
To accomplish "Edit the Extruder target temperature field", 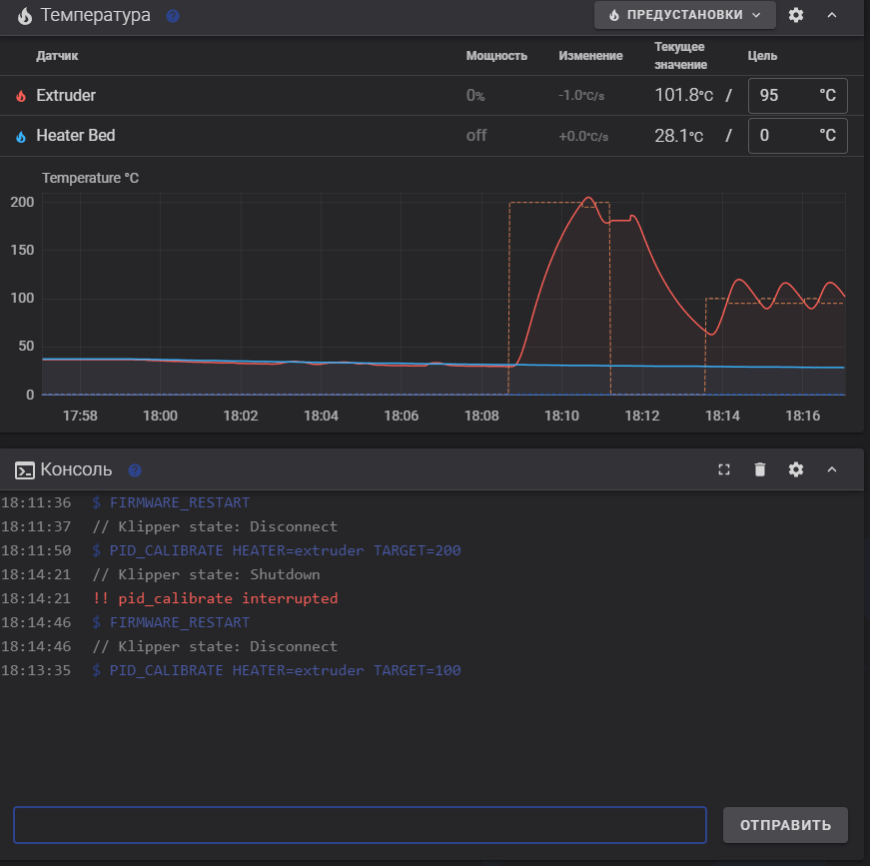I will coord(797,95).
